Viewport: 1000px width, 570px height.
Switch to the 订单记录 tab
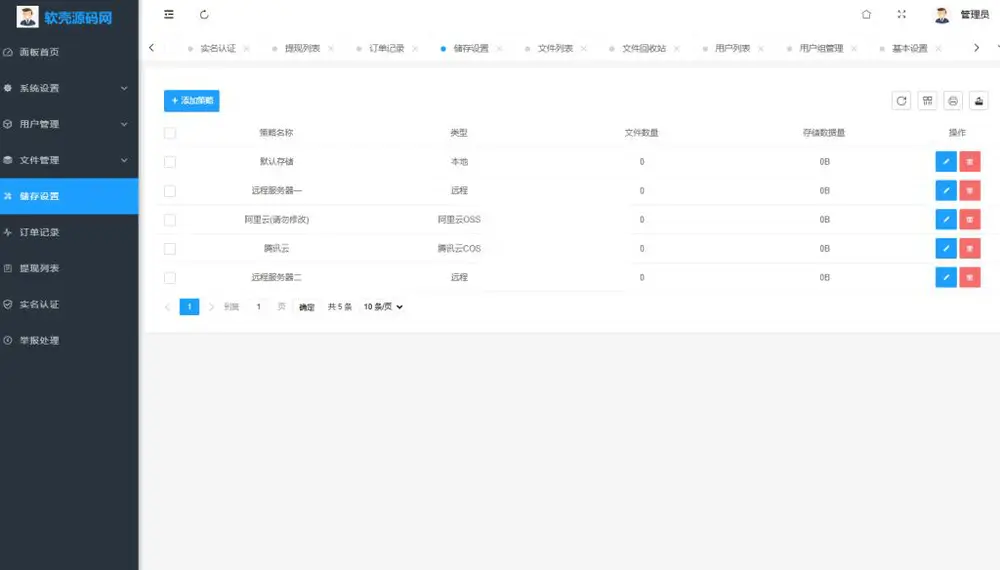click(x=386, y=48)
